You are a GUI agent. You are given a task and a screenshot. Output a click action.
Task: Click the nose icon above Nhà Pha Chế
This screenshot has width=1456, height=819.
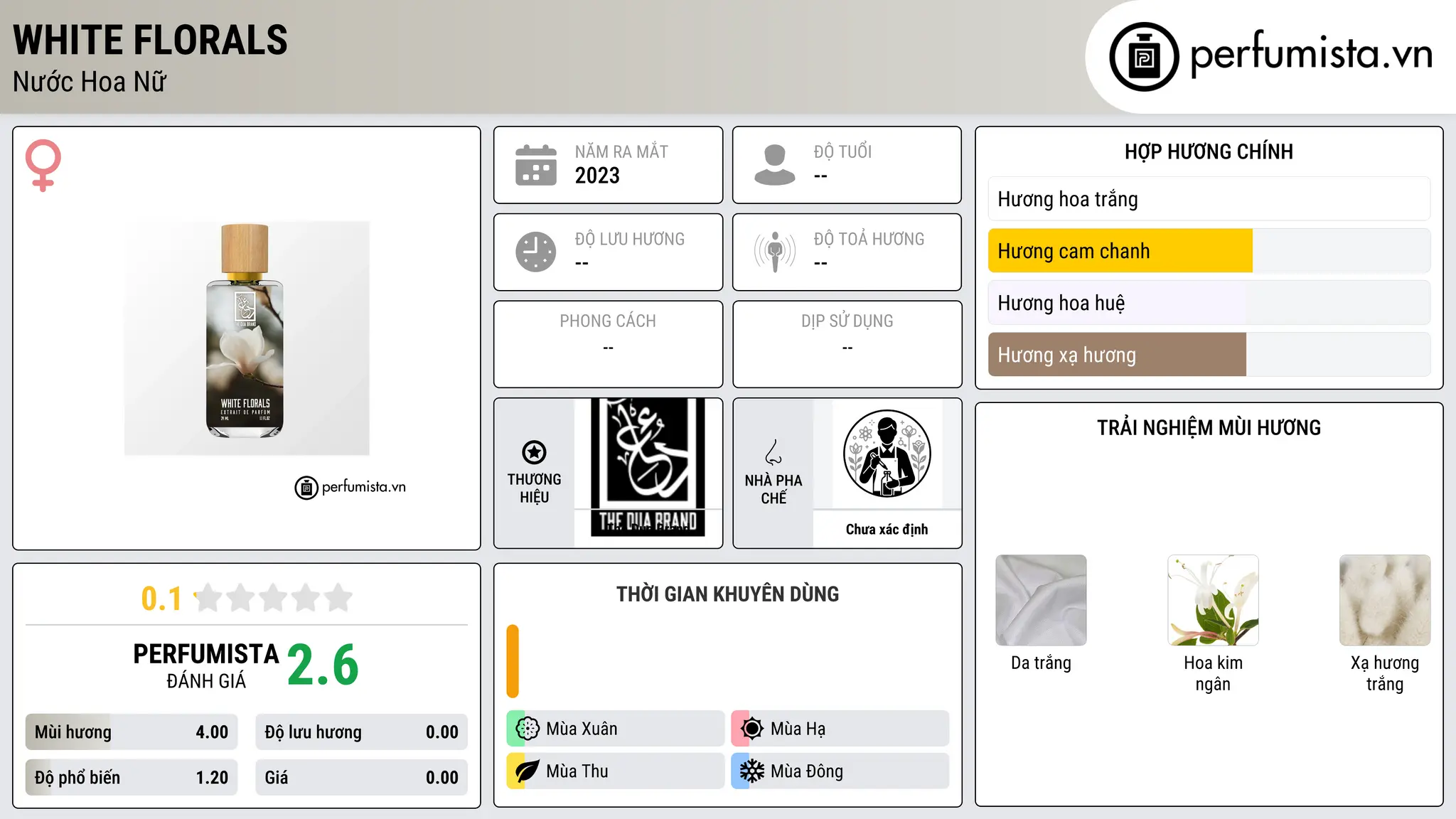point(773,452)
